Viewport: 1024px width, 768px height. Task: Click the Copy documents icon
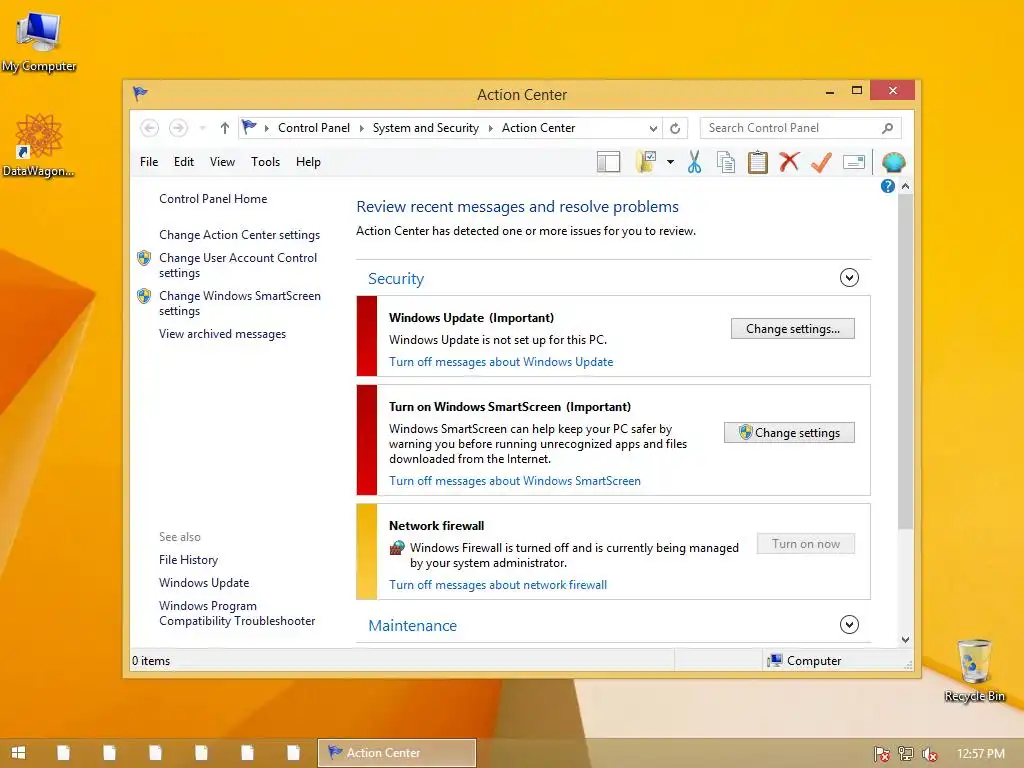726,162
